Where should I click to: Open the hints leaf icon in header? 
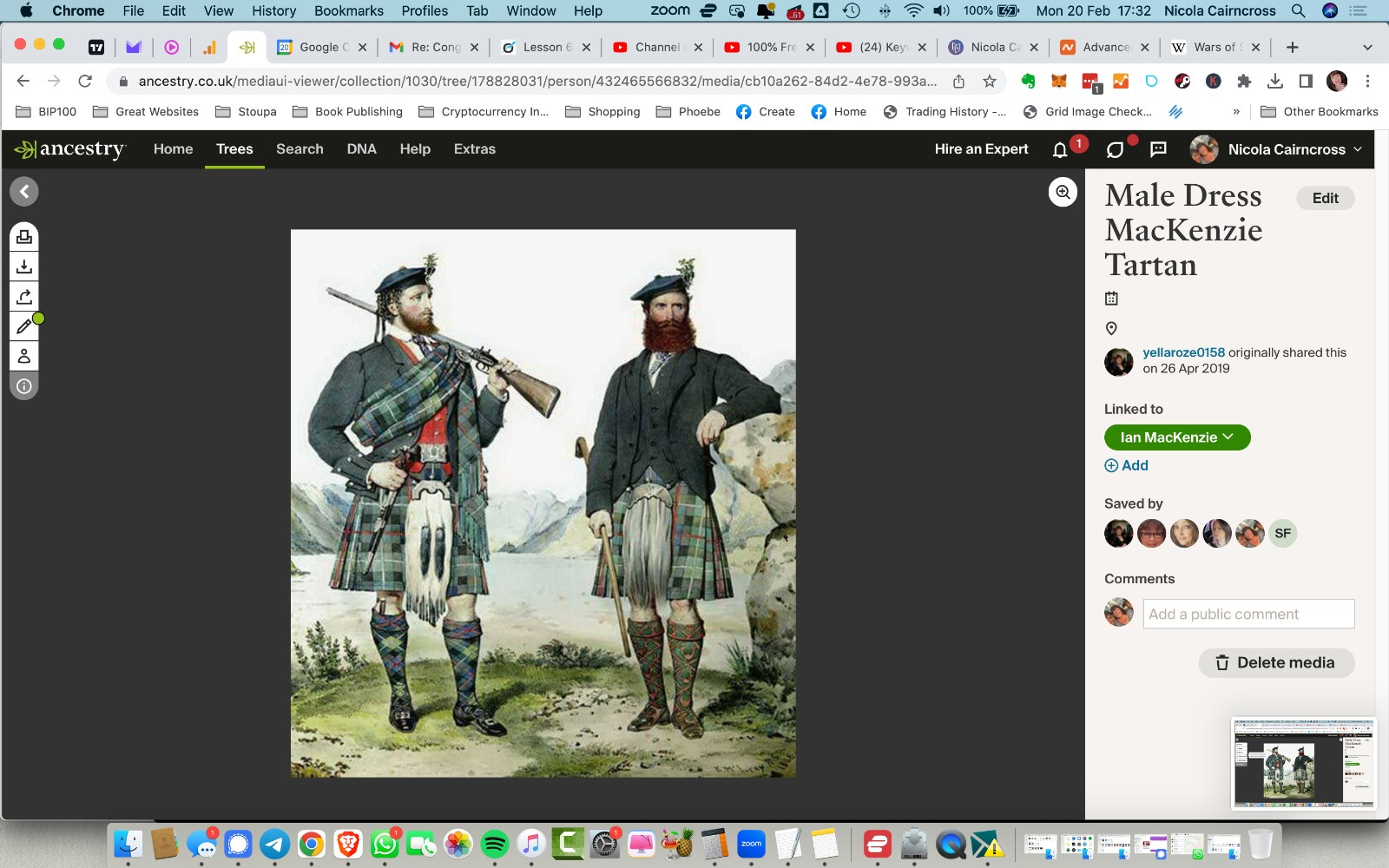[1116, 149]
